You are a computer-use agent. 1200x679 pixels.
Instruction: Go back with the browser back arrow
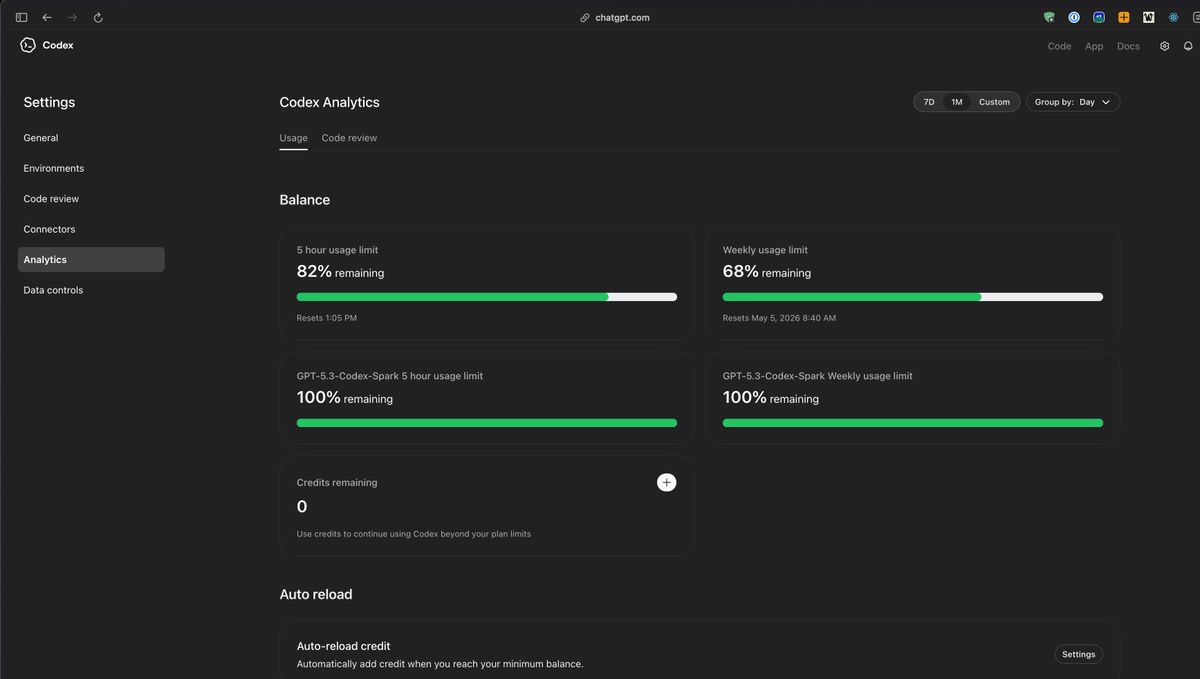[47, 17]
